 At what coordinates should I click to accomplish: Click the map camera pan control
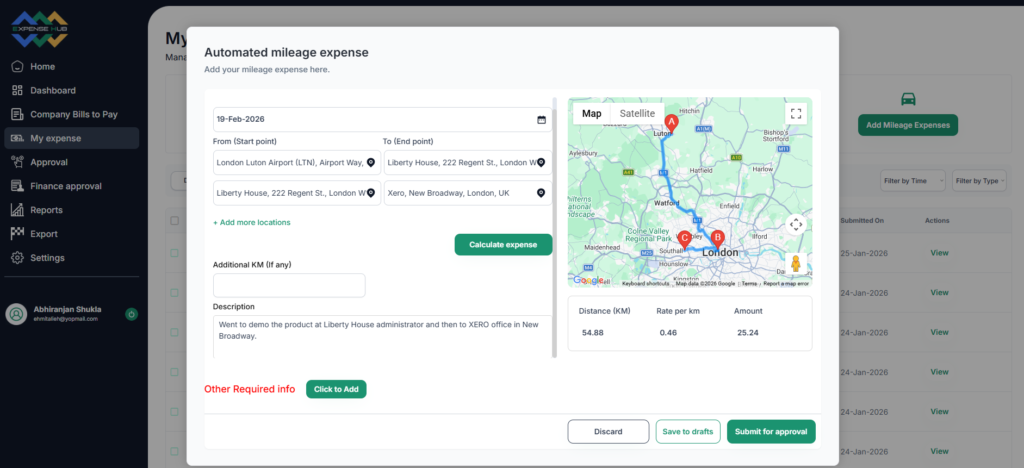[x=795, y=225]
